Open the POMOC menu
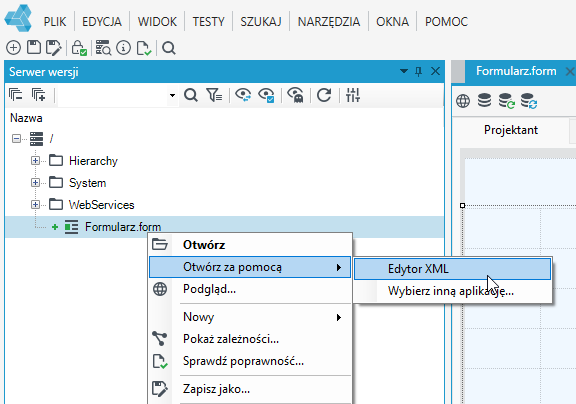576x404 pixels. coord(446,22)
